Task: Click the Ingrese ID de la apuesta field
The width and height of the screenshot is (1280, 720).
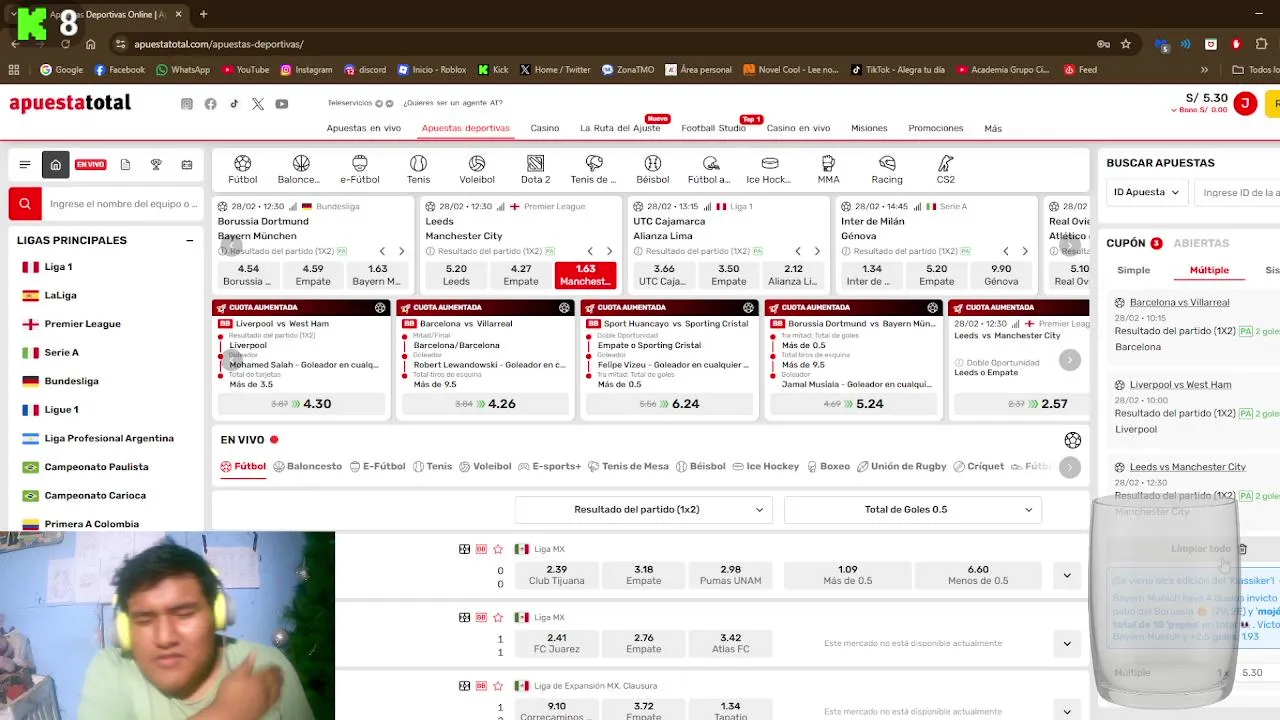Action: pyautogui.click(x=1238, y=192)
